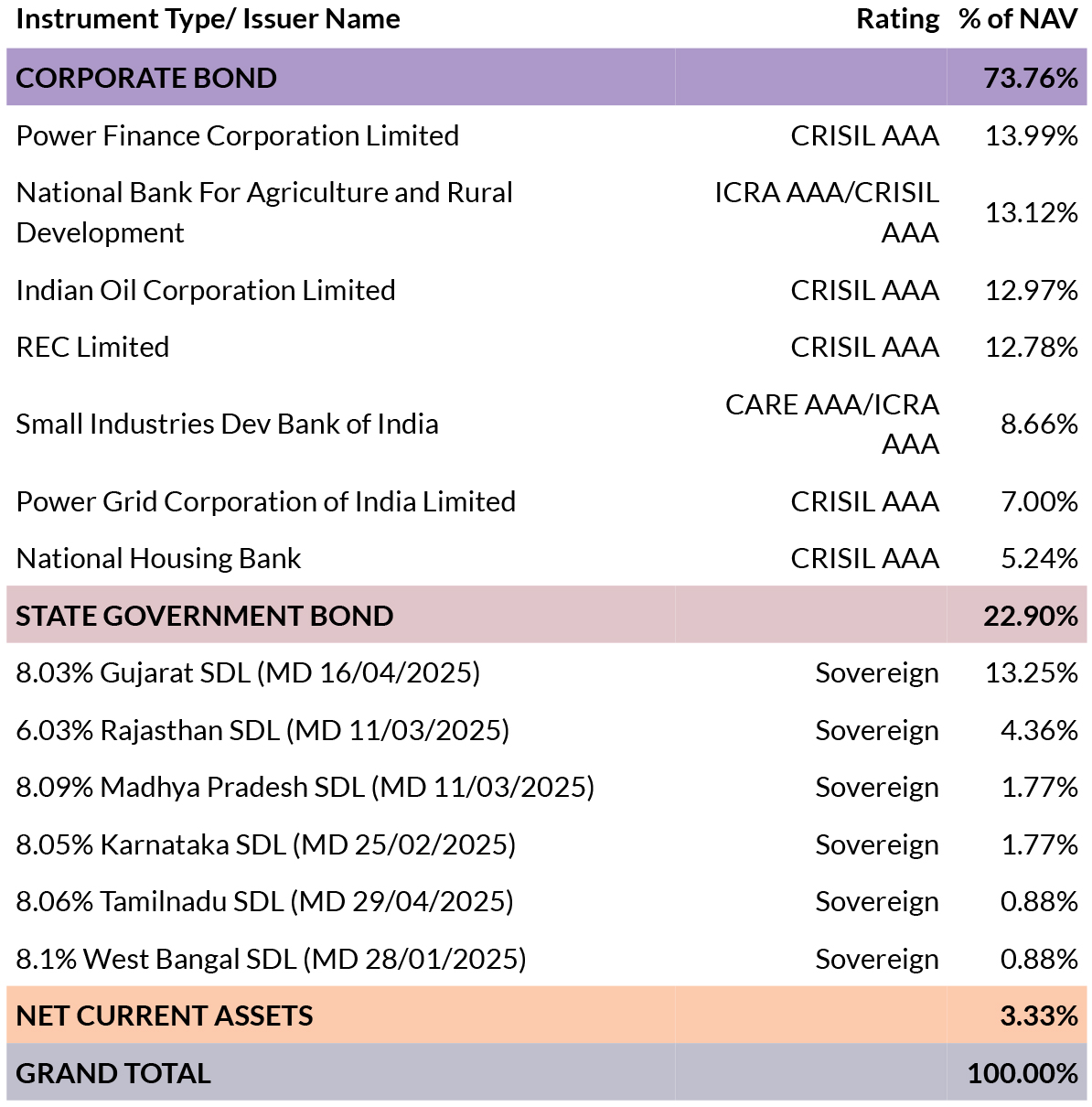This screenshot has width=1092, height=1107.
Task: Select 8.1% West Bangal SDL row
Action: 546,959
